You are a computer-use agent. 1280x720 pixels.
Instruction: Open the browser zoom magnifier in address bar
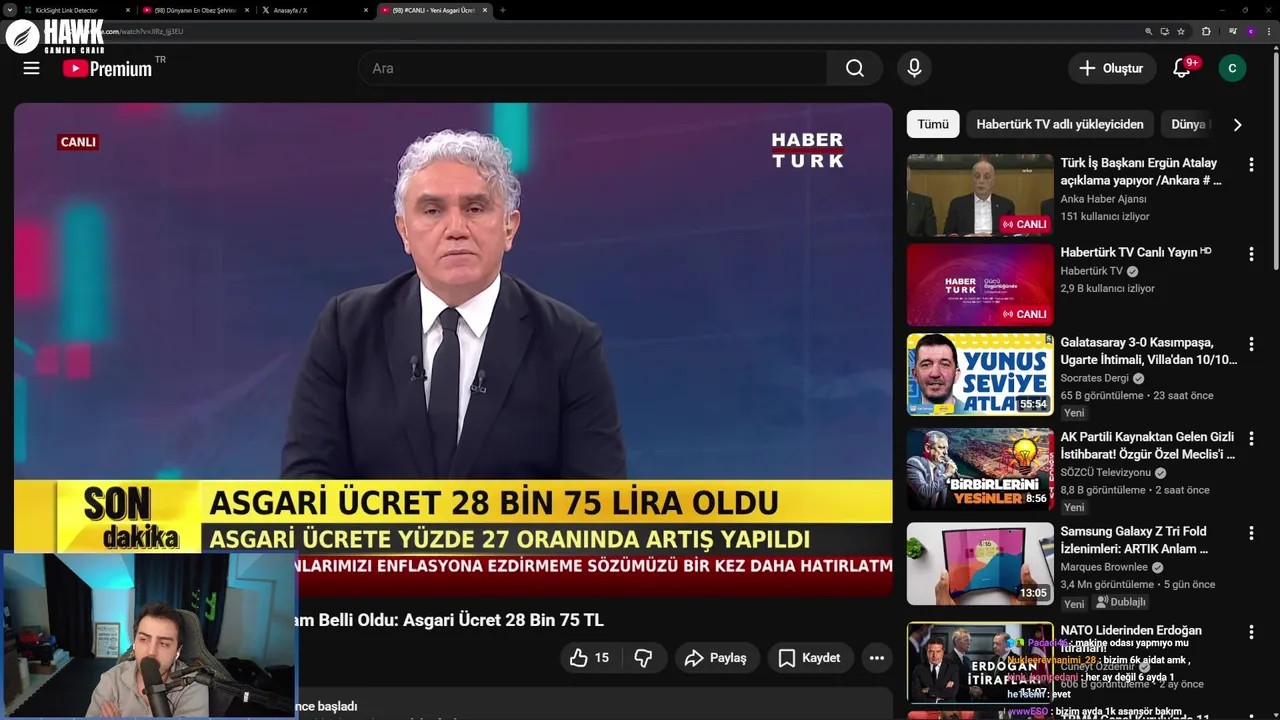click(x=1149, y=31)
